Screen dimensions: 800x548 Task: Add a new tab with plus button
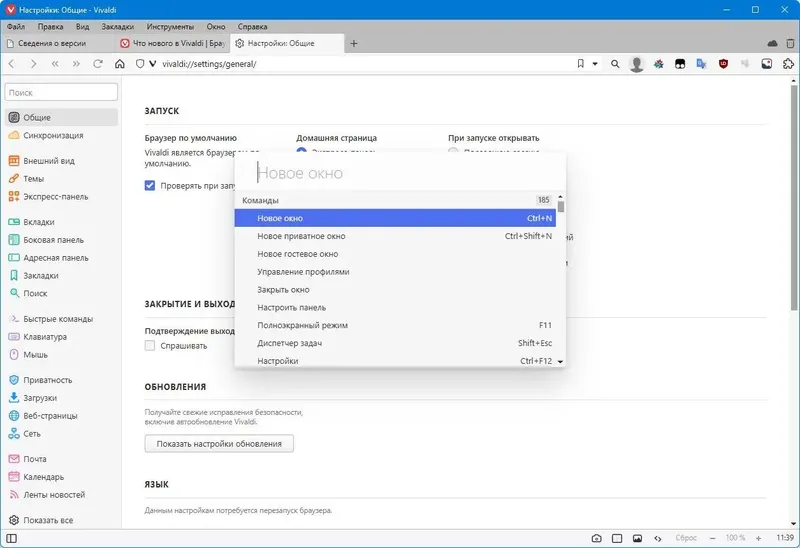click(x=354, y=43)
